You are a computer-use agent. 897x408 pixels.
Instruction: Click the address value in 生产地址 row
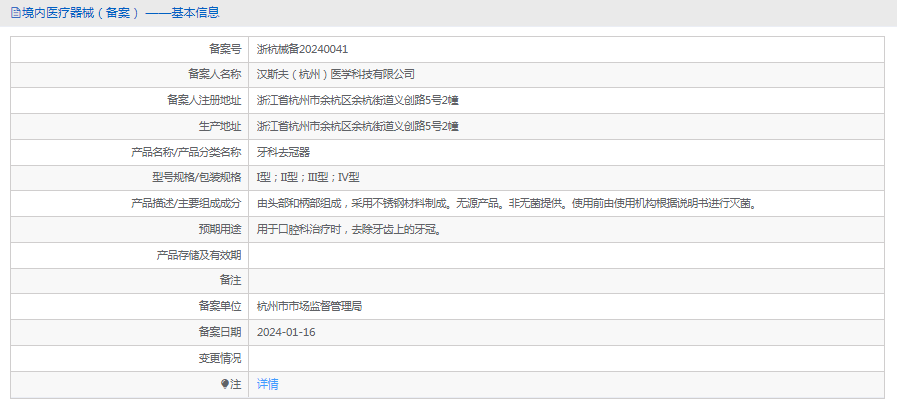click(x=358, y=126)
